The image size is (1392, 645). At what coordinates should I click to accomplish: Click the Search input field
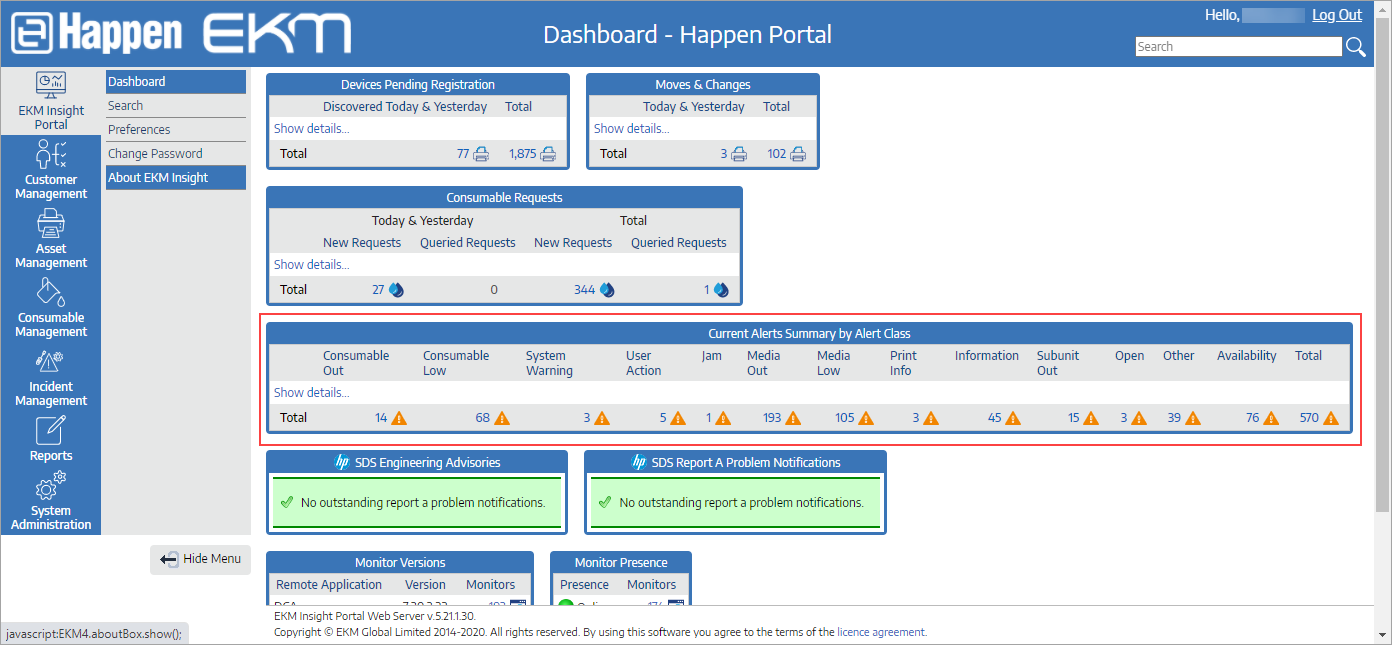(x=1238, y=47)
